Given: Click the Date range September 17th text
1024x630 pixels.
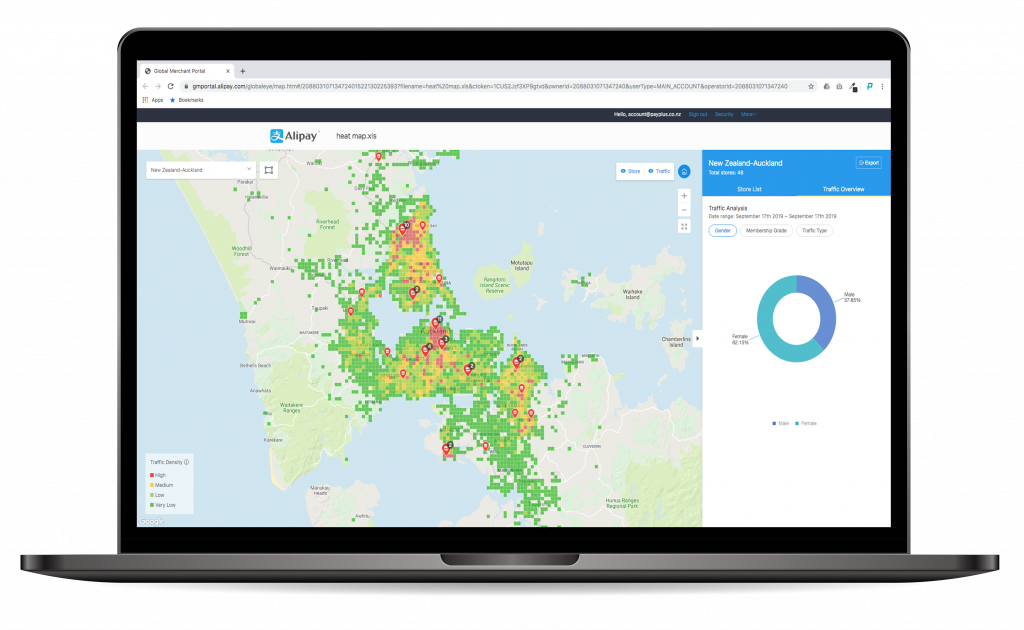Looking at the screenshot, I should pyautogui.click(x=772, y=216).
